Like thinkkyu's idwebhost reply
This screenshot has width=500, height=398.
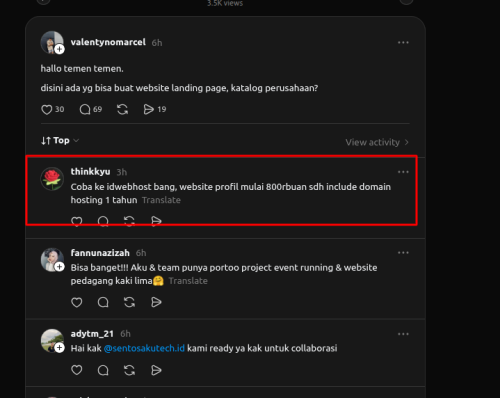tap(77, 221)
